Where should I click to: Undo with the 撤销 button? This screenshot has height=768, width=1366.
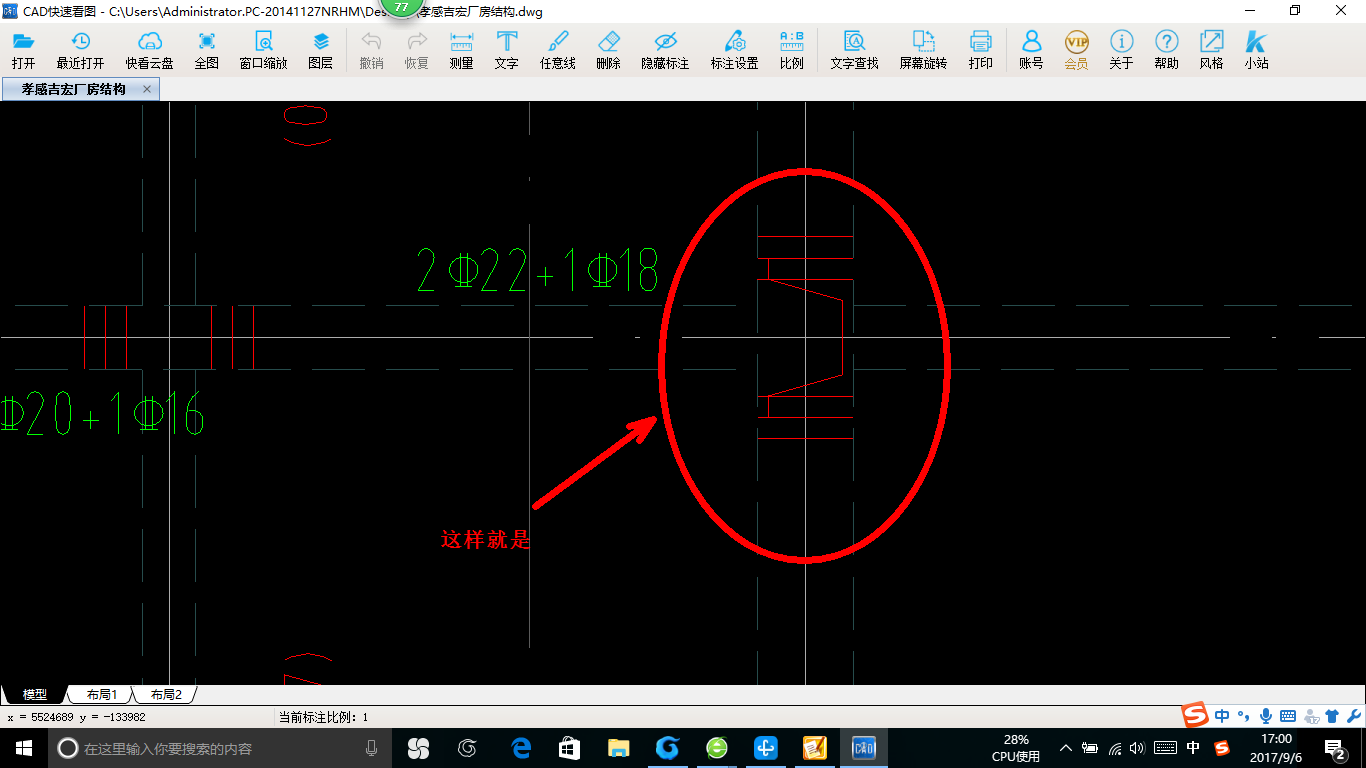tap(371, 50)
